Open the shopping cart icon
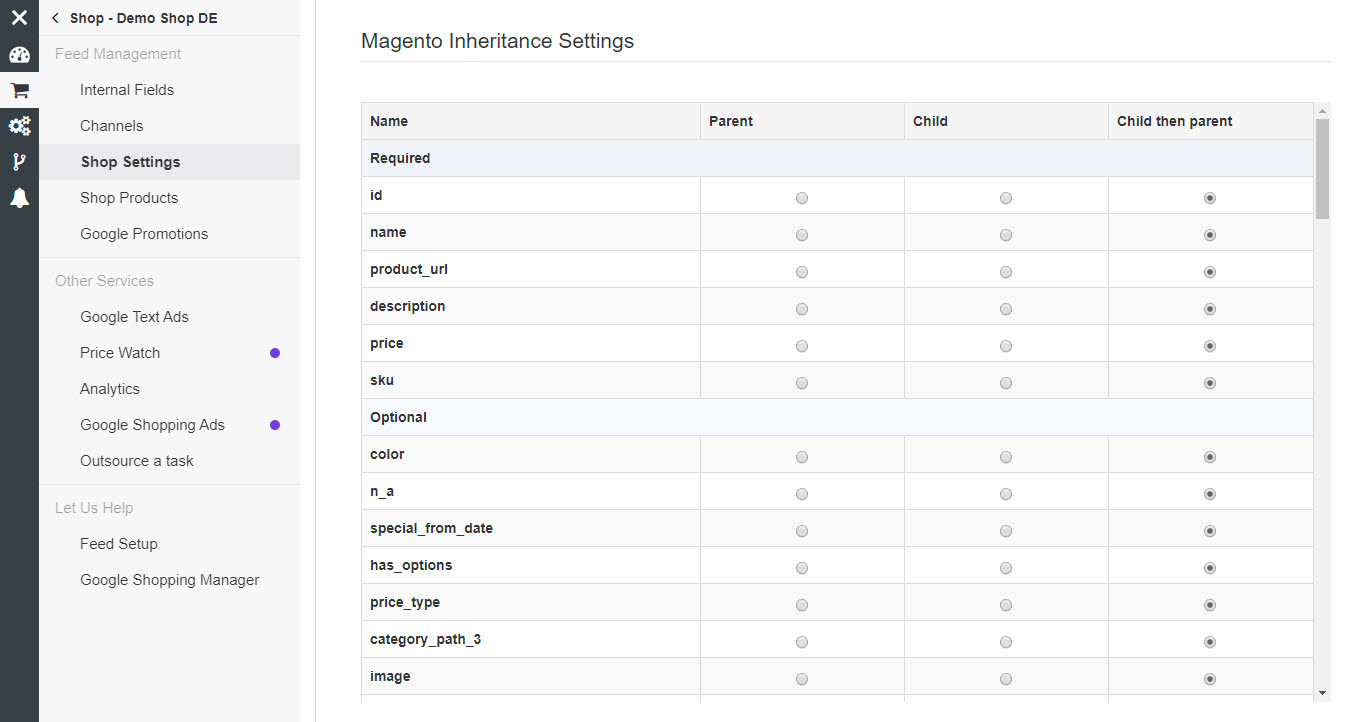Viewport: 1345px width, 722px height. 19,90
